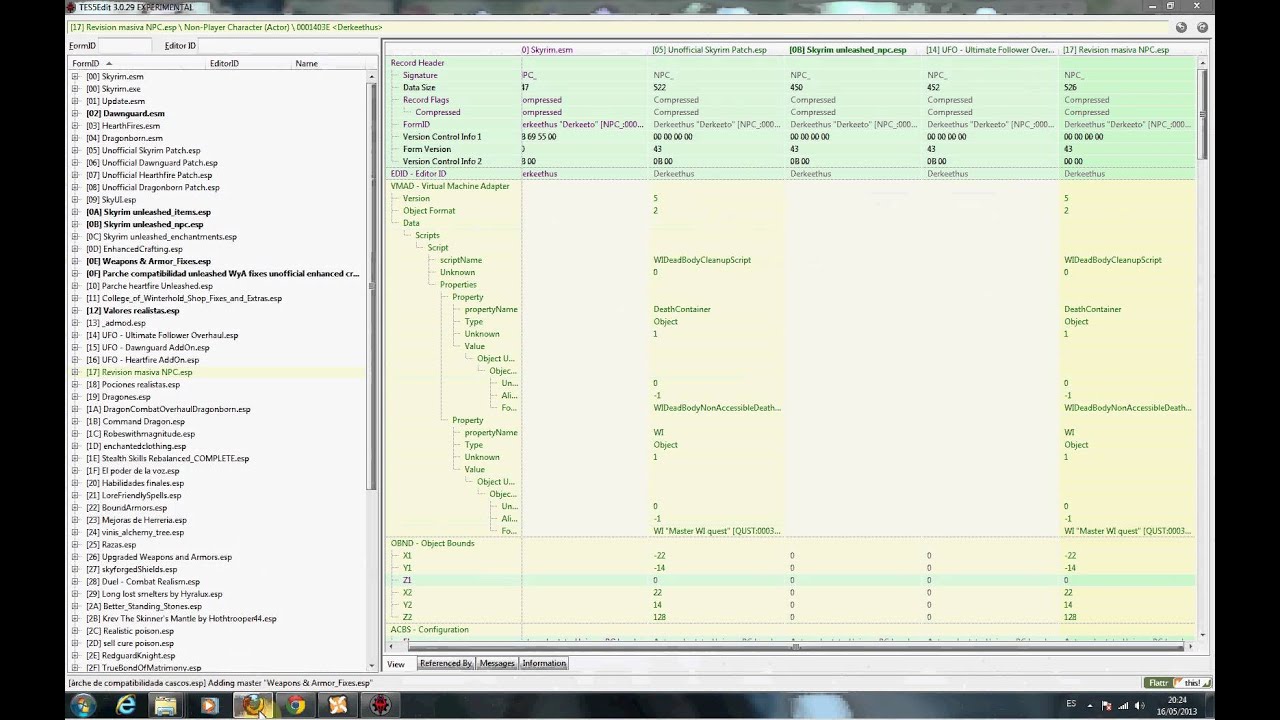This screenshot has width=1280, height=720.
Task: Expand the [2F] TrueBondOfMatrimony.esp node
Action: [75, 667]
